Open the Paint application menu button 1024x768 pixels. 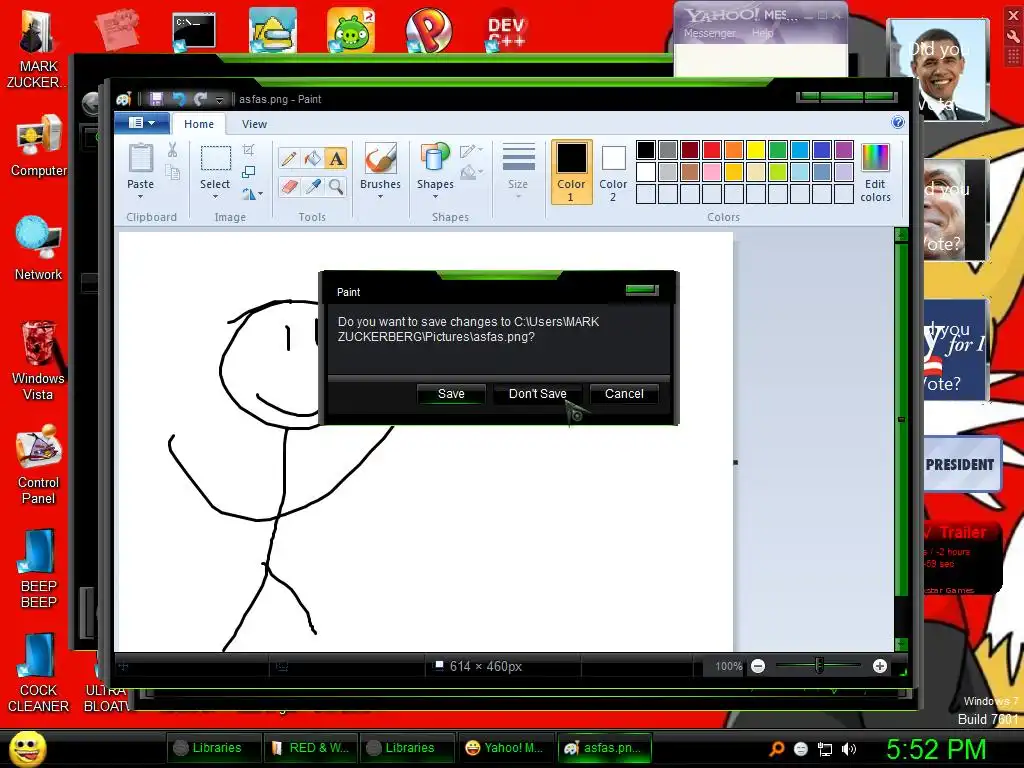point(142,123)
